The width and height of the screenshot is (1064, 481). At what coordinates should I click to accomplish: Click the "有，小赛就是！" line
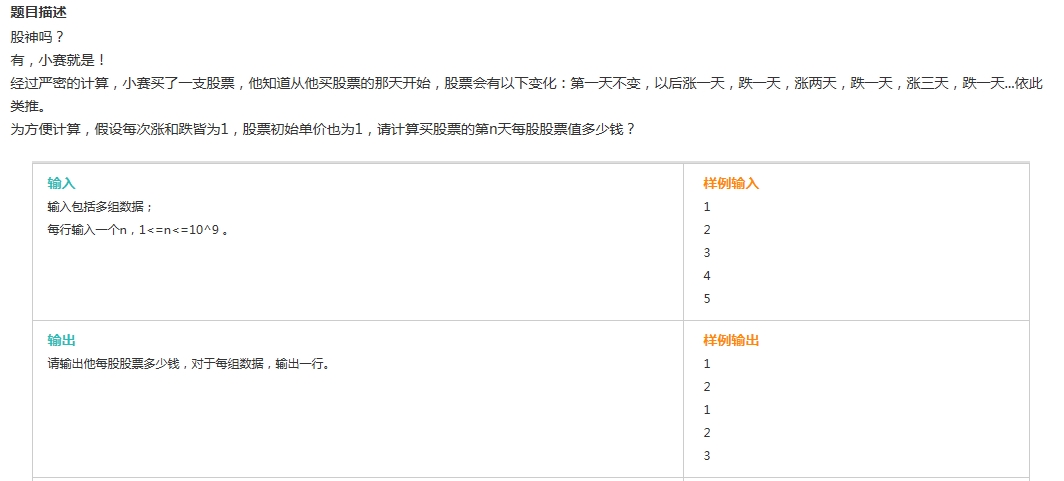click(58, 61)
